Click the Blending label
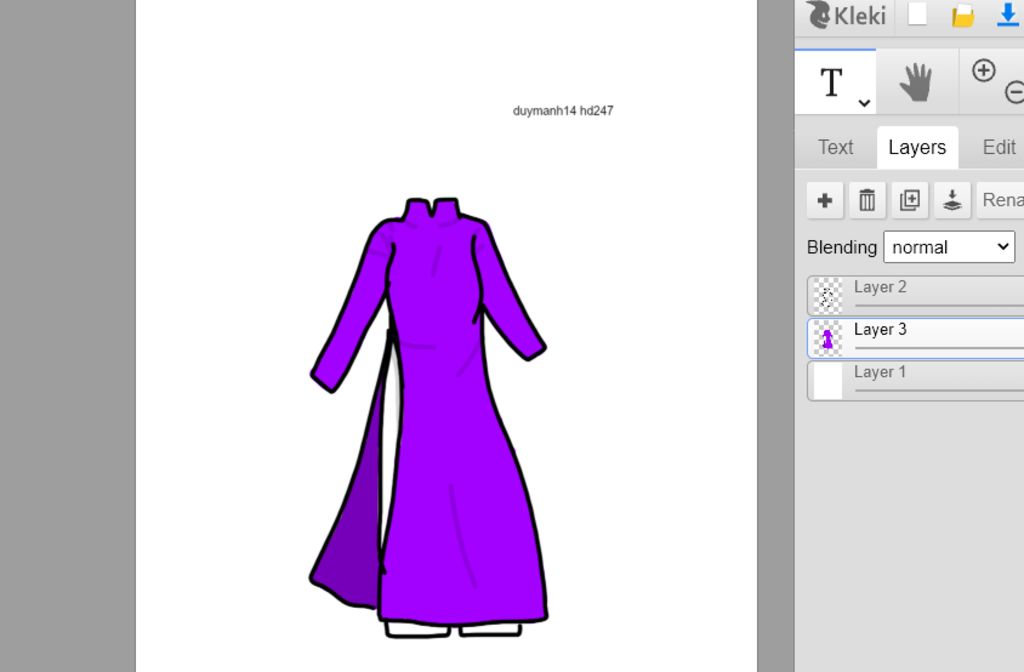 841,247
